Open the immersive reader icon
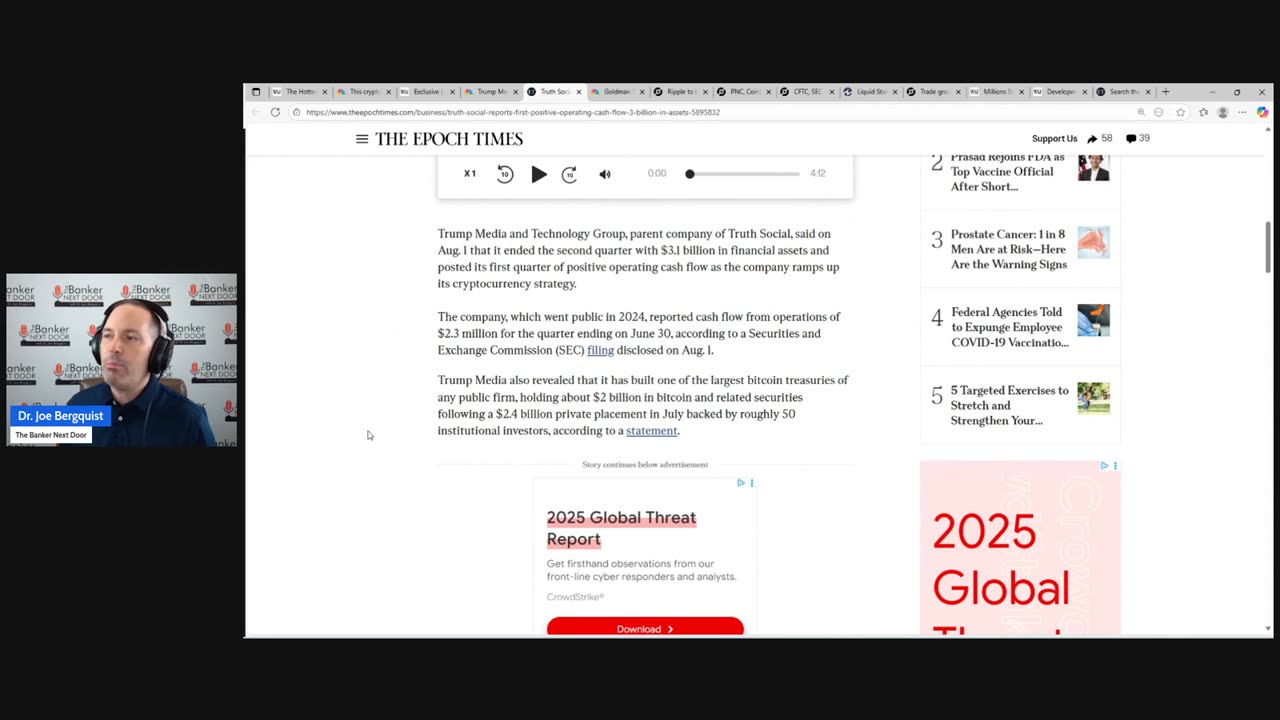 pos(1159,112)
